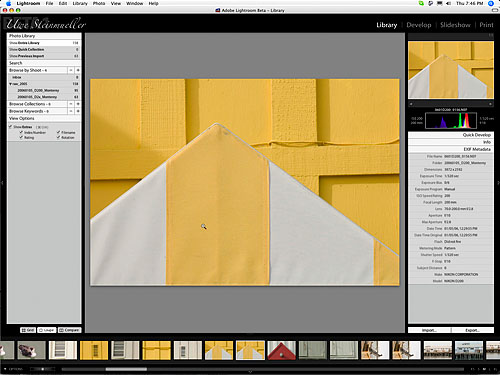This screenshot has height=375, width=500.
Task: Open the View menu
Action: point(116,3)
